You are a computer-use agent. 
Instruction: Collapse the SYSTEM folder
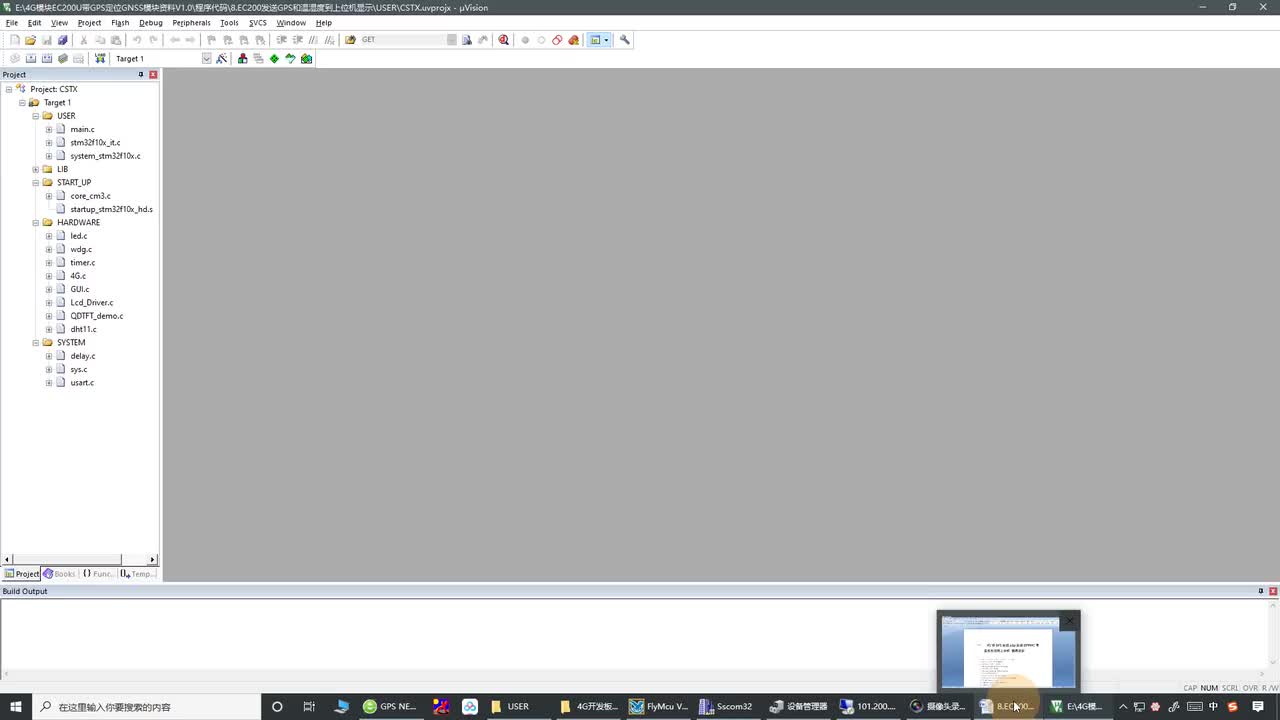(x=35, y=342)
